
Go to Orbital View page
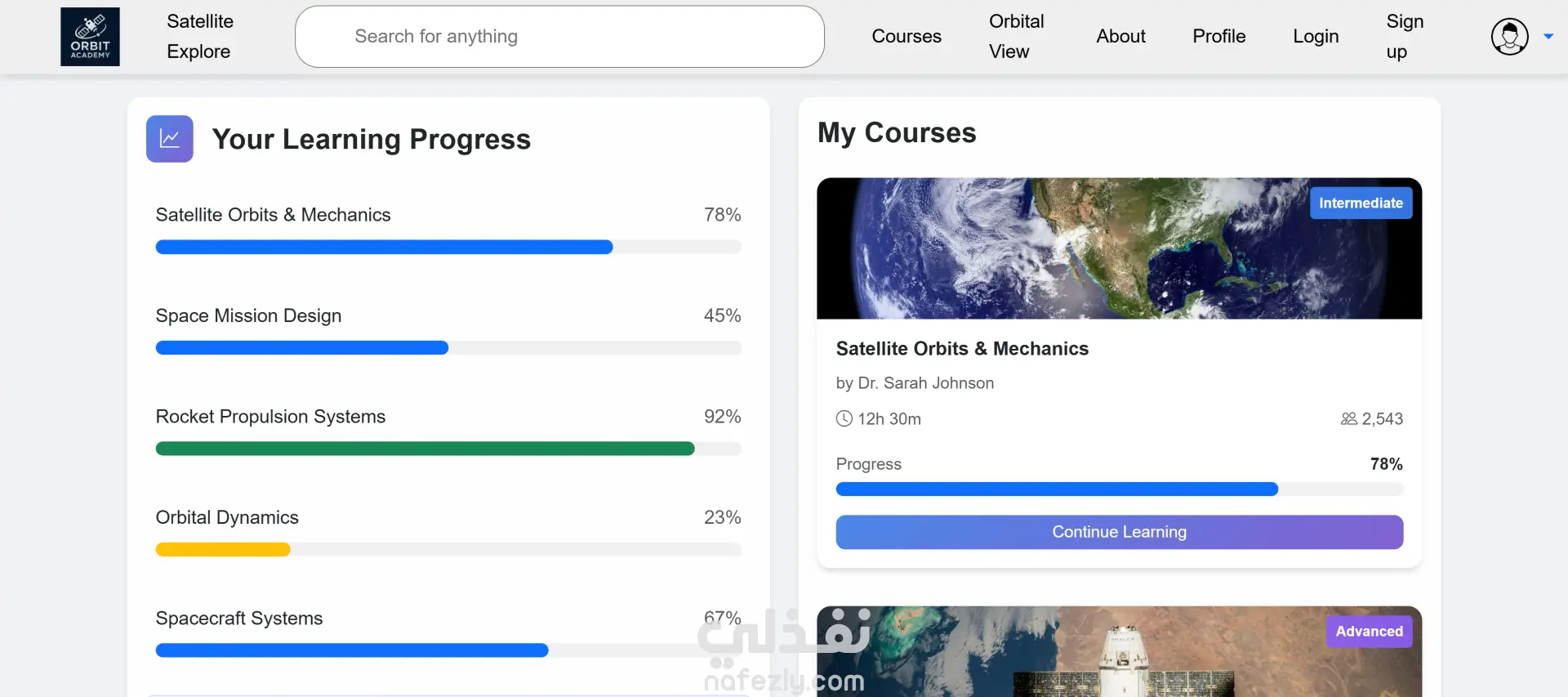pos(1016,37)
